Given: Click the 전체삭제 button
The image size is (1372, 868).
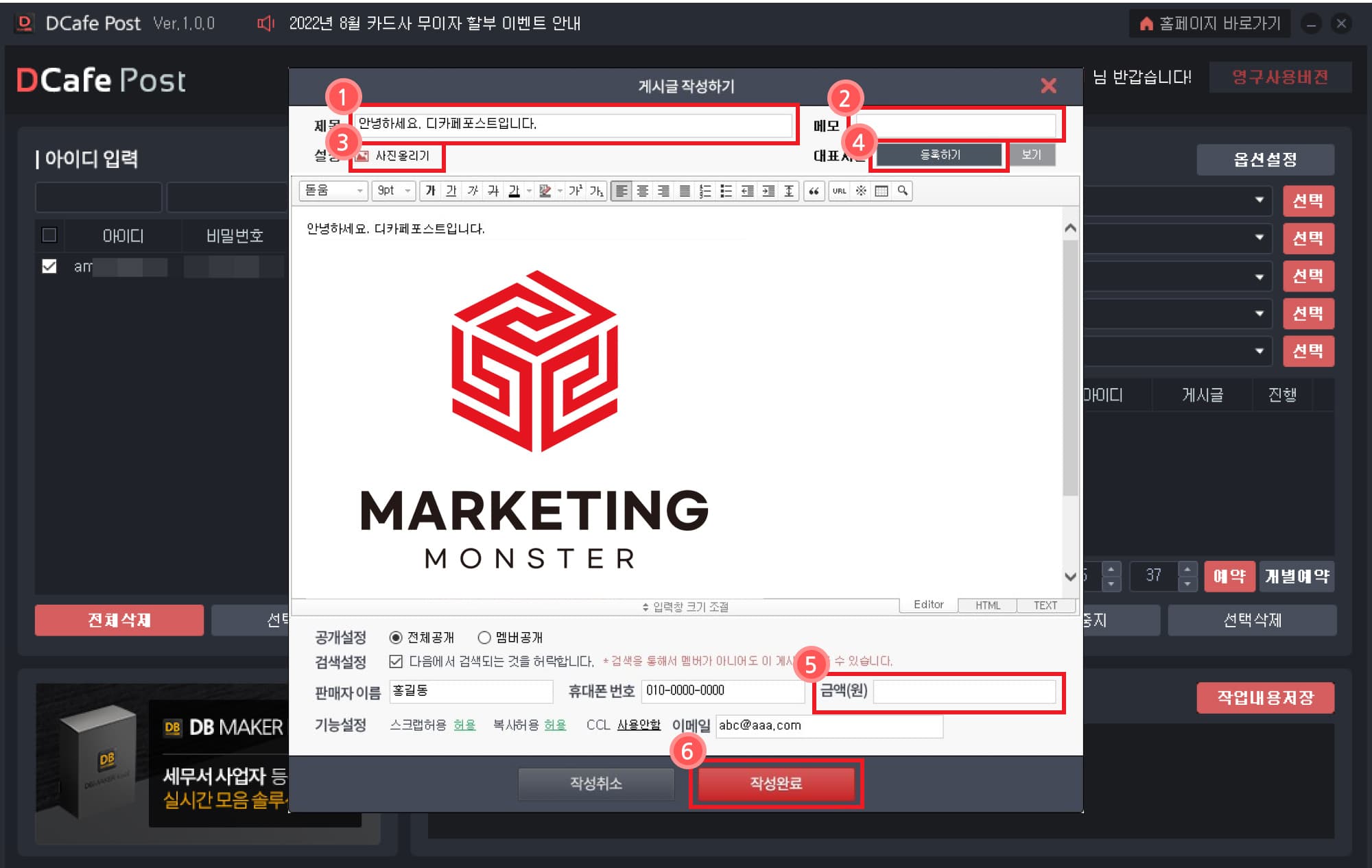Looking at the screenshot, I should pyautogui.click(x=119, y=620).
